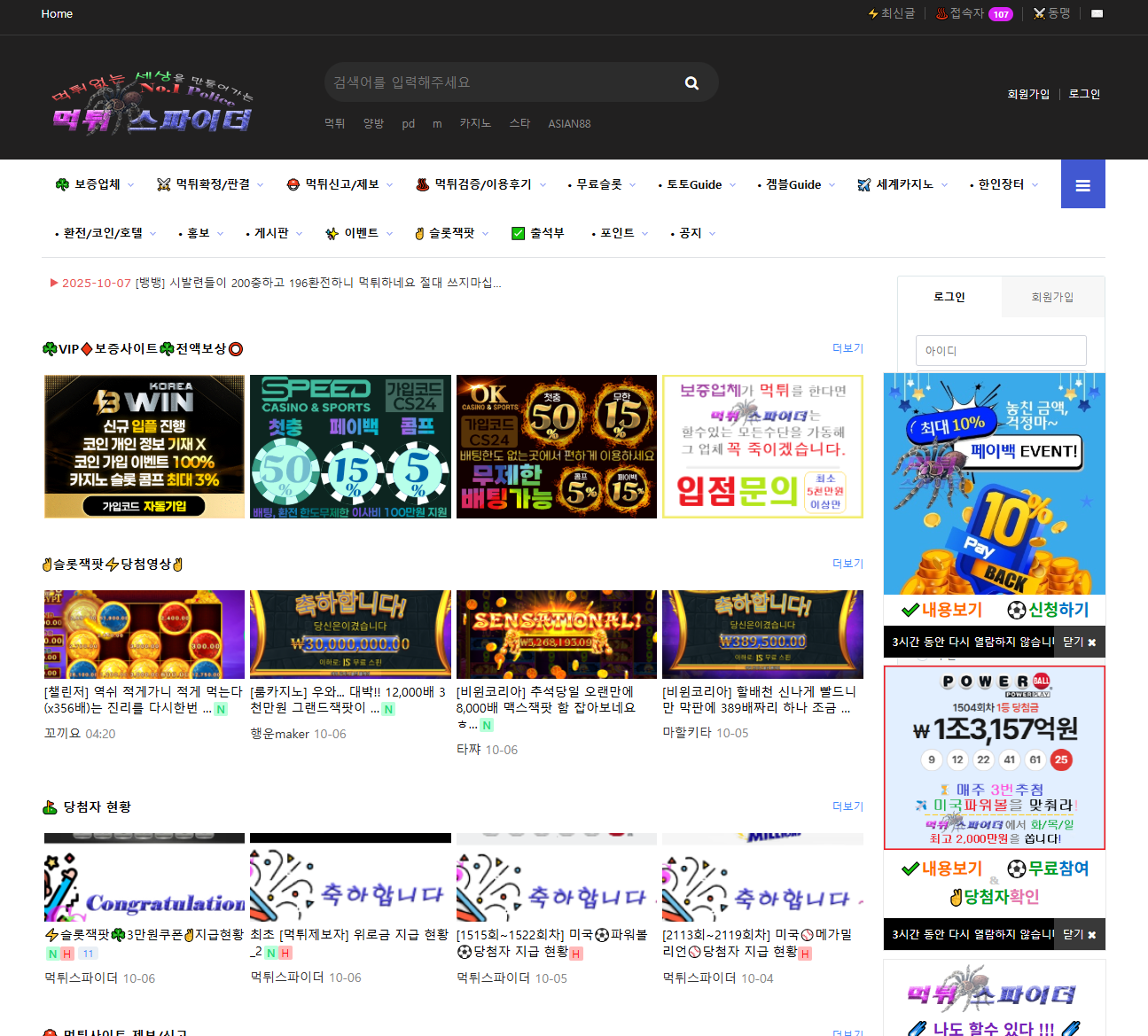Open 최신글 lightning icon link
This screenshot has height=1036, width=1148.
892,14
